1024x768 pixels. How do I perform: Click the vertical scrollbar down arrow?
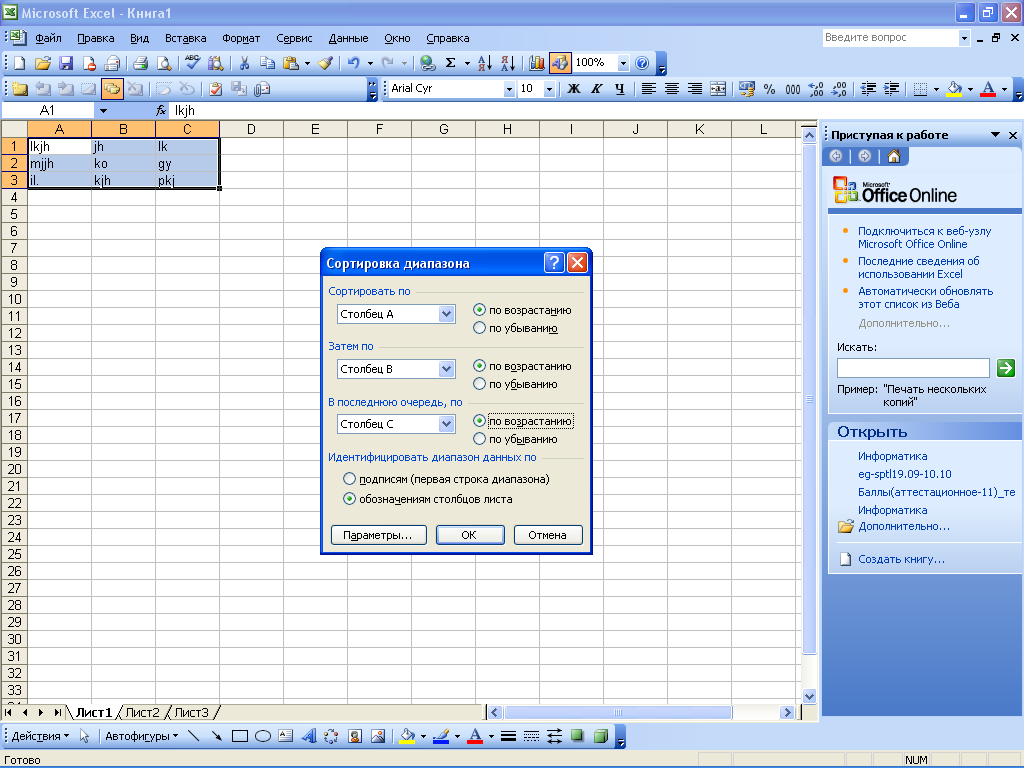pos(809,696)
